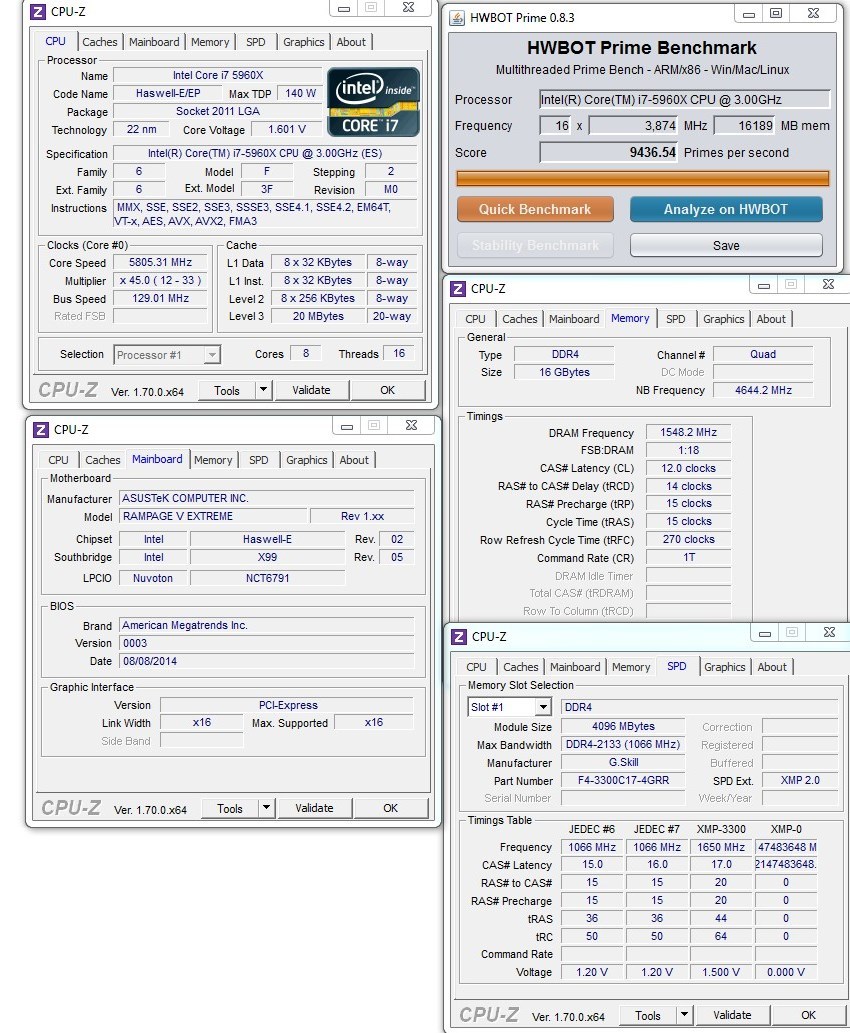The width and height of the screenshot is (850, 1033).
Task: Click the HWBOT Processor name field
Action: [685, 99]
